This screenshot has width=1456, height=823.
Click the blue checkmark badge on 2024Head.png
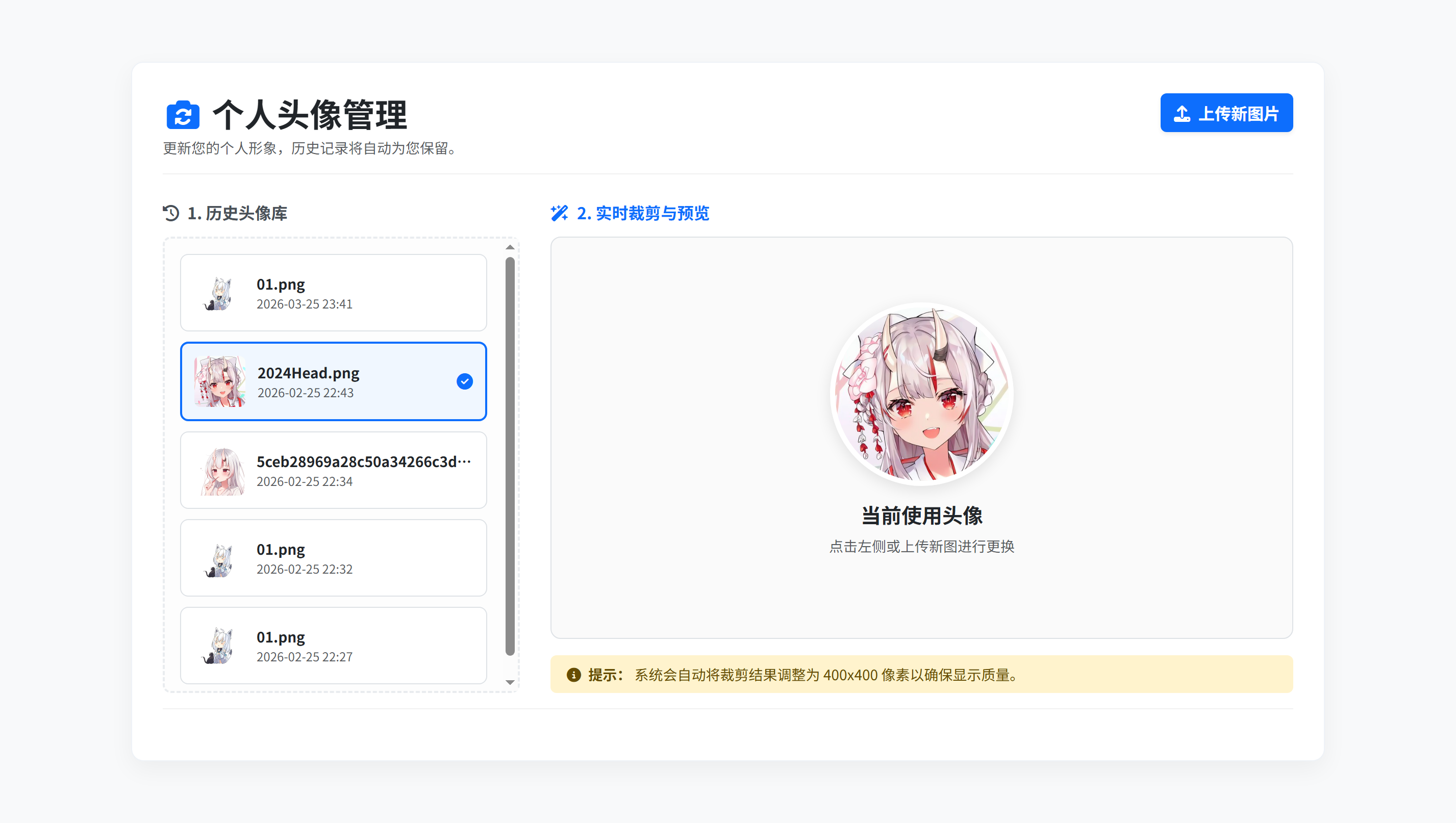pos(464,381)
